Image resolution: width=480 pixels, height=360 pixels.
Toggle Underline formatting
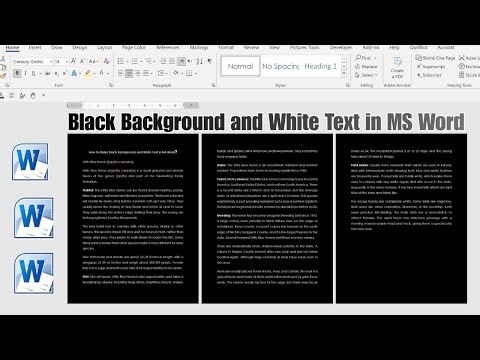[33, 73]
